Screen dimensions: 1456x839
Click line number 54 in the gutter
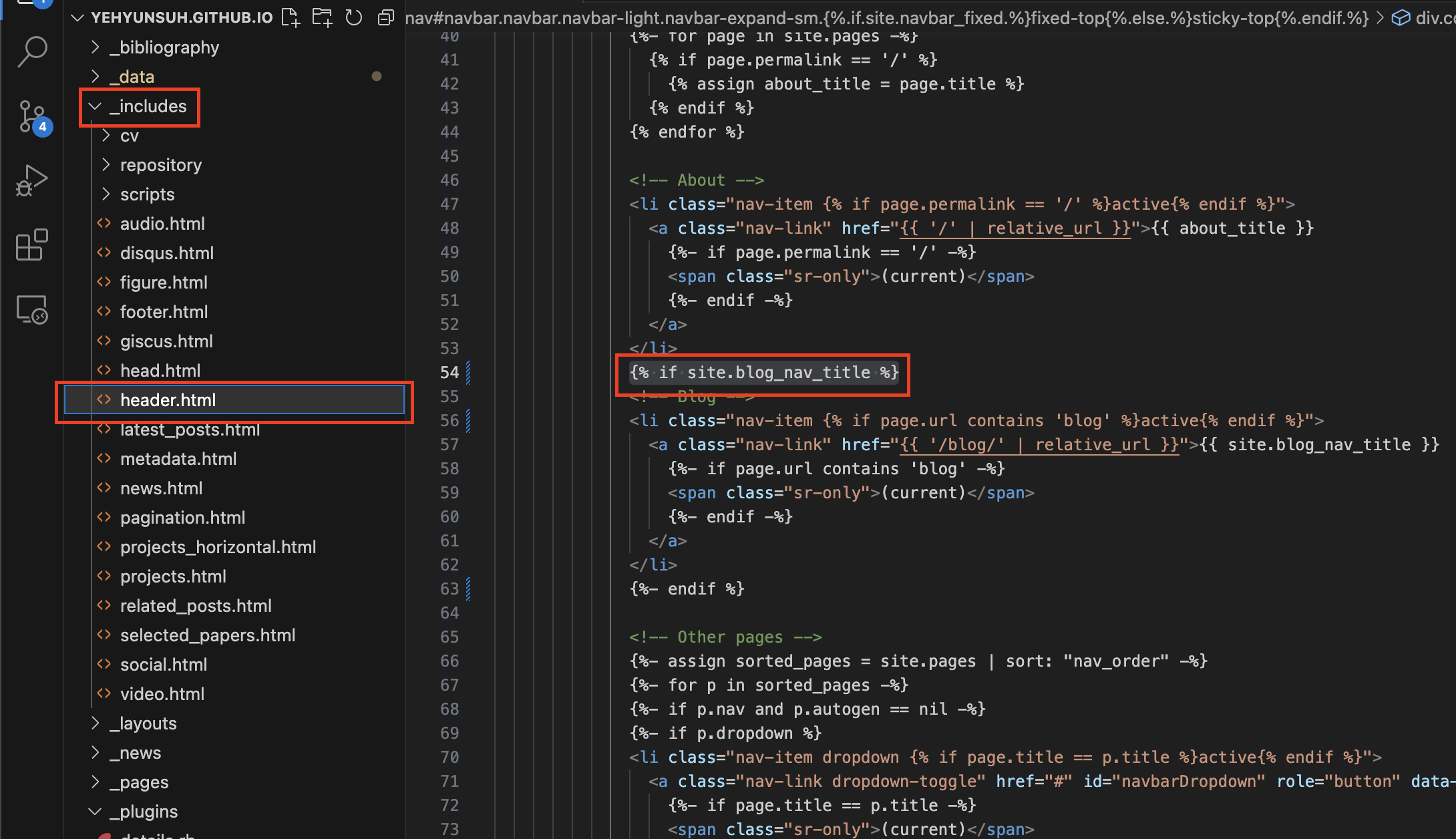(x=449, y=373)
